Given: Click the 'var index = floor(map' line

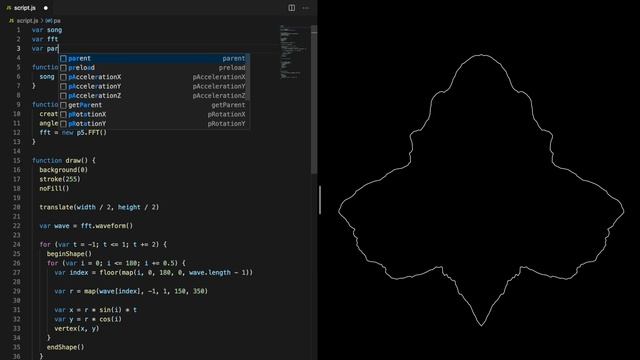Looking at the screenshot, I should pos(153,273).
